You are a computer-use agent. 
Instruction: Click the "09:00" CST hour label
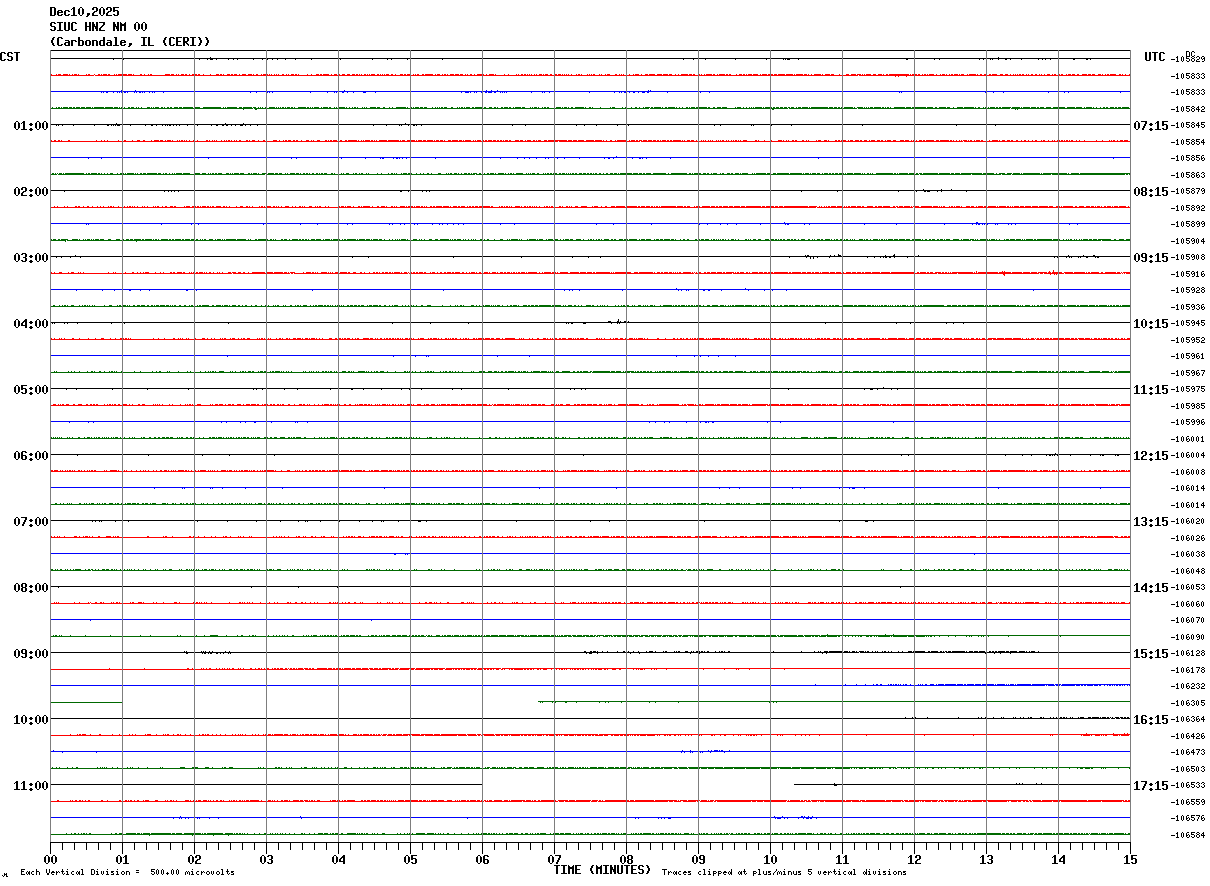click(30, 653)
